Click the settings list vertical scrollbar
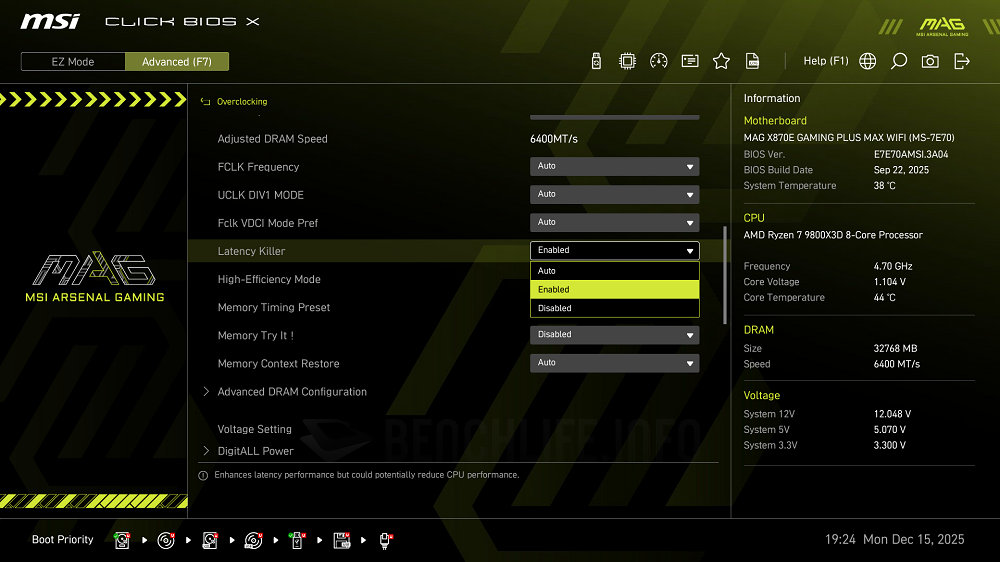This screenshot has height=562, width=1000. [x=726, y=274]
